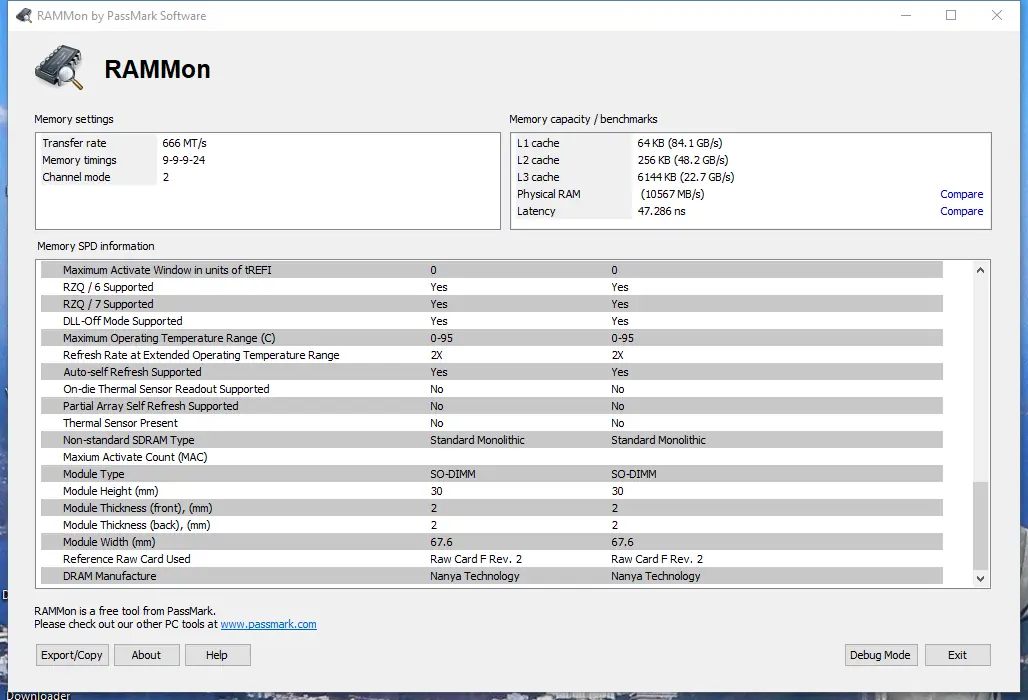The height and width of the screenshot is (700, 1028).
Task: Select the RZQ / 6 Supported row
Action: pos(492,287)
